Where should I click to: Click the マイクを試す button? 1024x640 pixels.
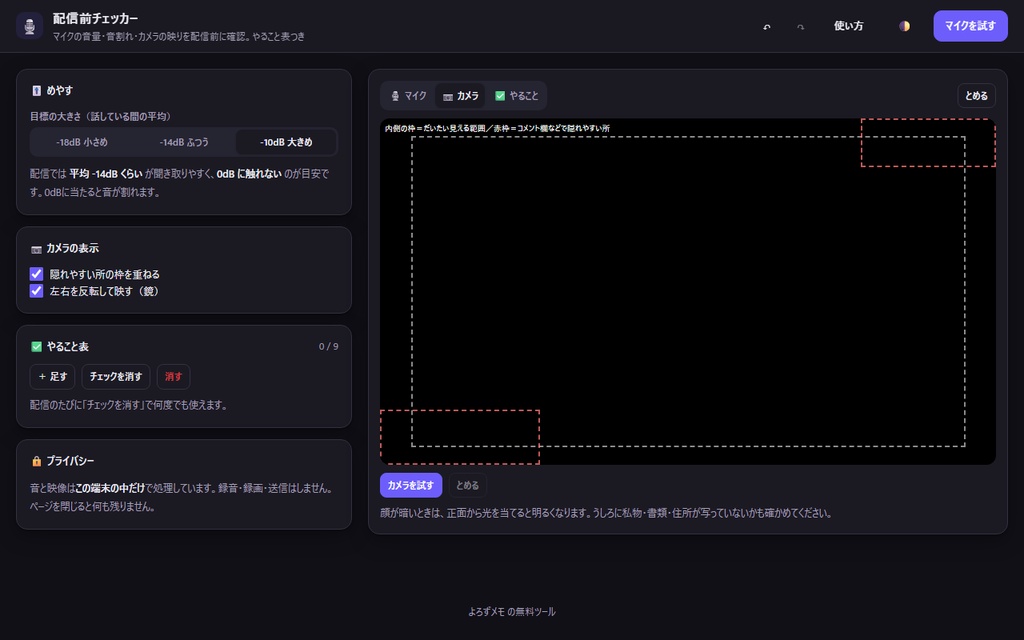[970, 26]
